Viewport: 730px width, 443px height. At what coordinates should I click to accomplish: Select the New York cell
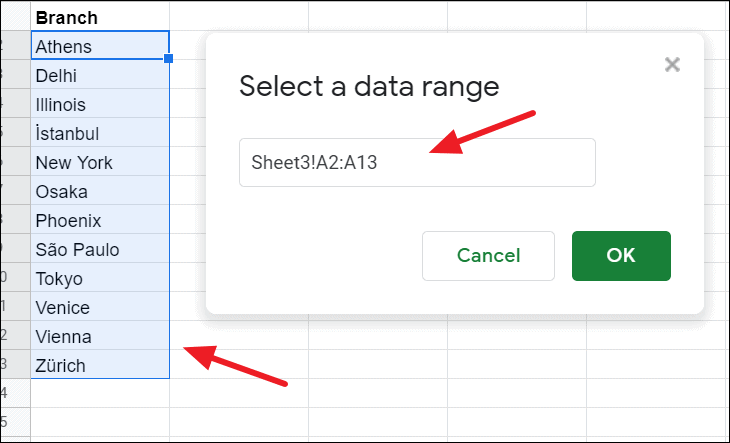click(100, 161)
